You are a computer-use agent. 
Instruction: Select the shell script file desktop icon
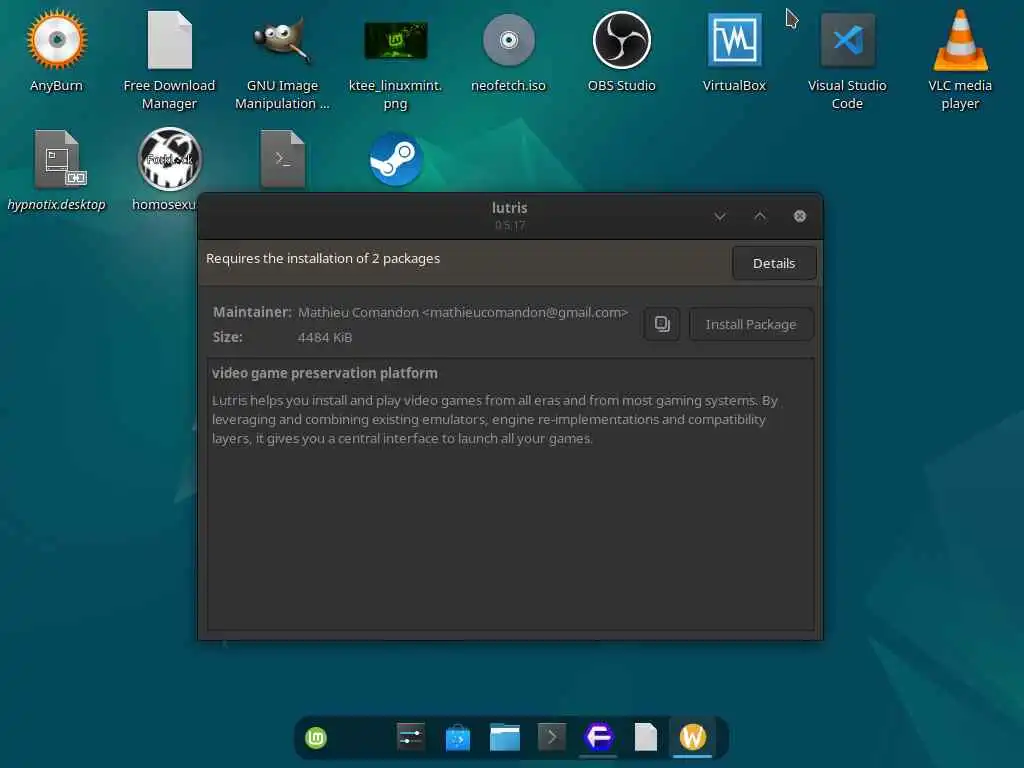[283, 159]
